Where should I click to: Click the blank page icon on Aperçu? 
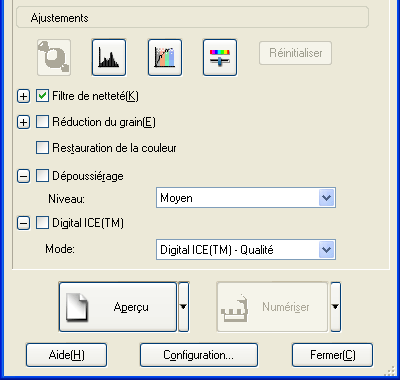77,307
